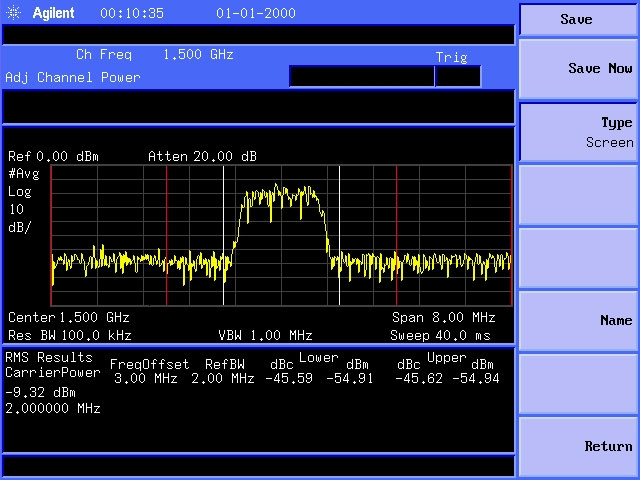The image size is (640, 480).
Task: Click the time display 00:10:35
Action: (132, 13)
